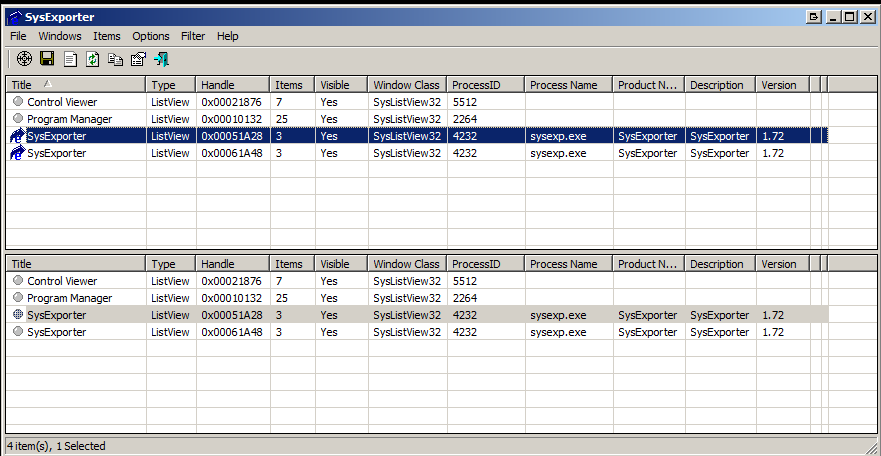Click the blank document report toolbar icon
The width and height of the screenshot is (881, 456).
click(70, 59)
